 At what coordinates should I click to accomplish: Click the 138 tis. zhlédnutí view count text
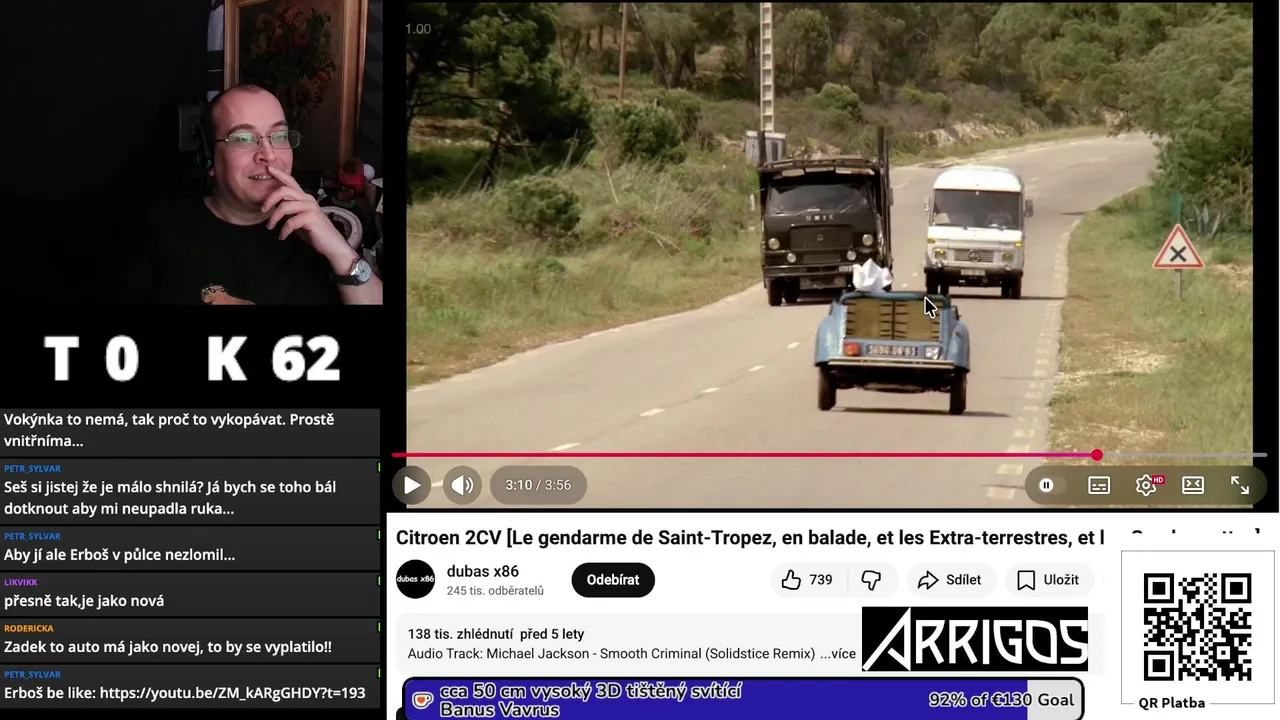(460, 634)
